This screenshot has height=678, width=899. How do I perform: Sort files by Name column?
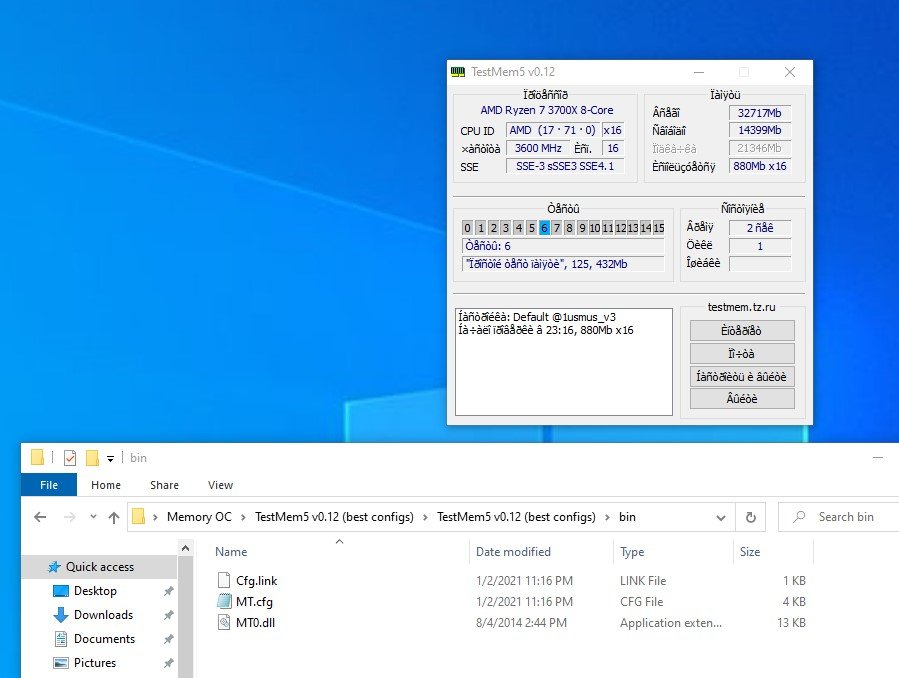[x=231, y=551]
